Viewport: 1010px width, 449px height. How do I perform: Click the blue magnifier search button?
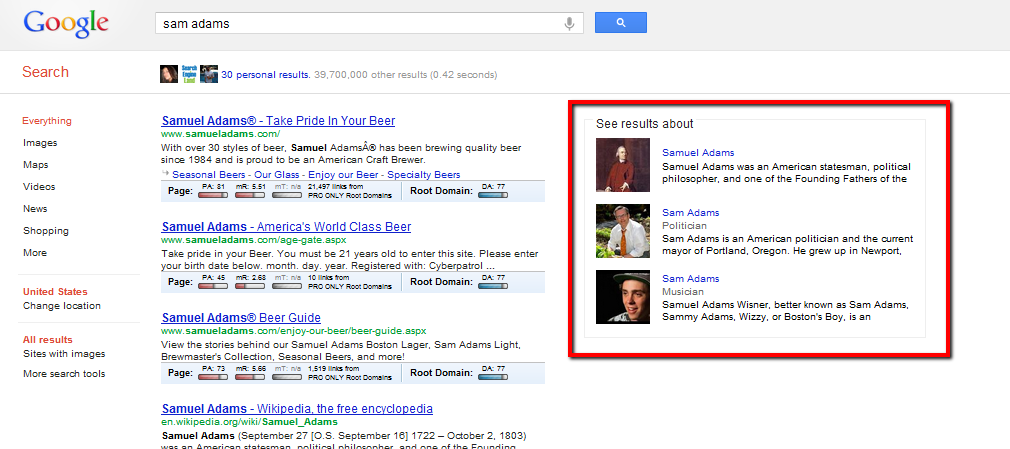[x=620, y=23]
